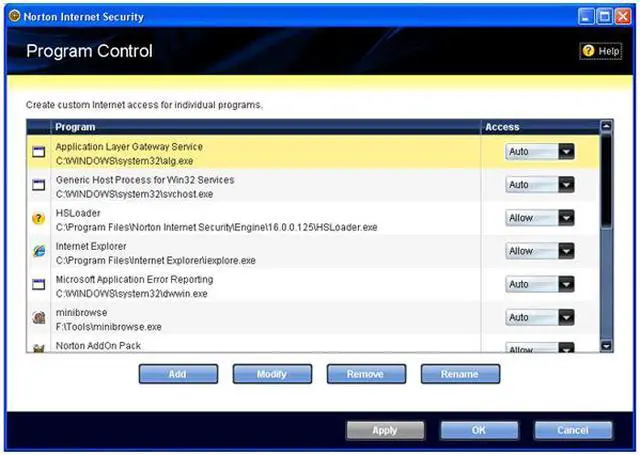Click the Norton AddOn Pack icon
Viewport: 640px width, 455px height.
(x=39, y=347)
